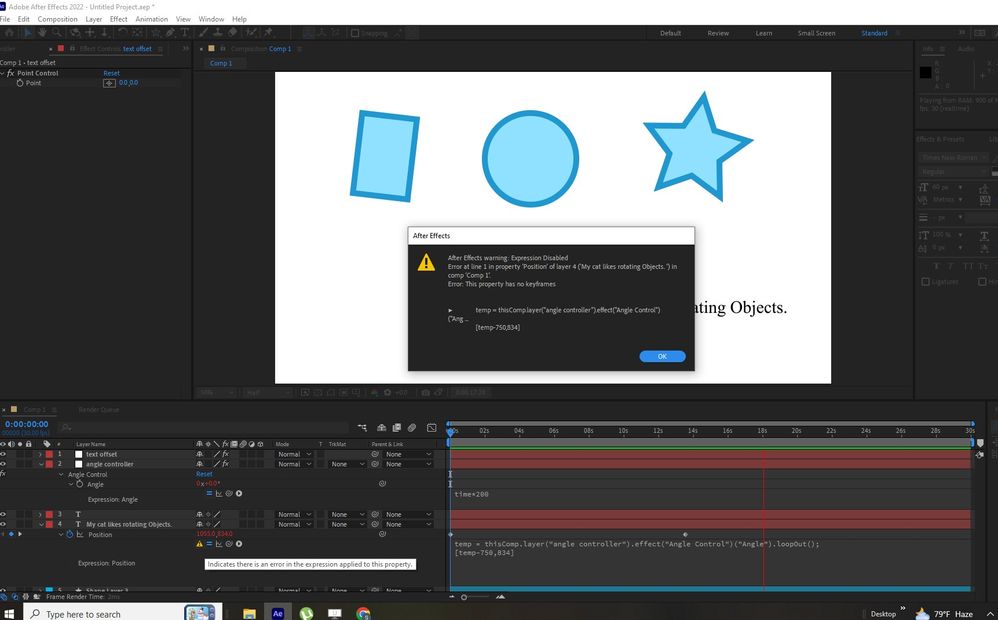Toggle shy switch on the text offset layer
998x620 pixels.
pos(200,454)
